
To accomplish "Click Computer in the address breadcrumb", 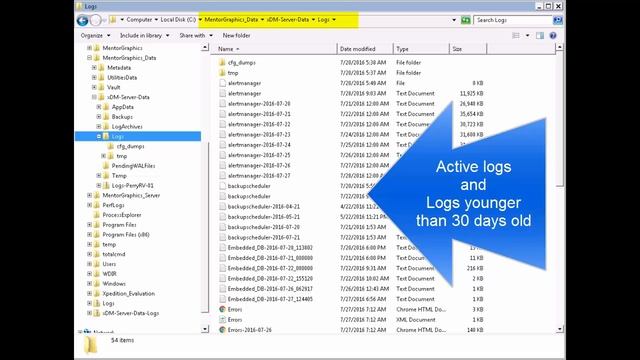I will (x=139, y=20).
